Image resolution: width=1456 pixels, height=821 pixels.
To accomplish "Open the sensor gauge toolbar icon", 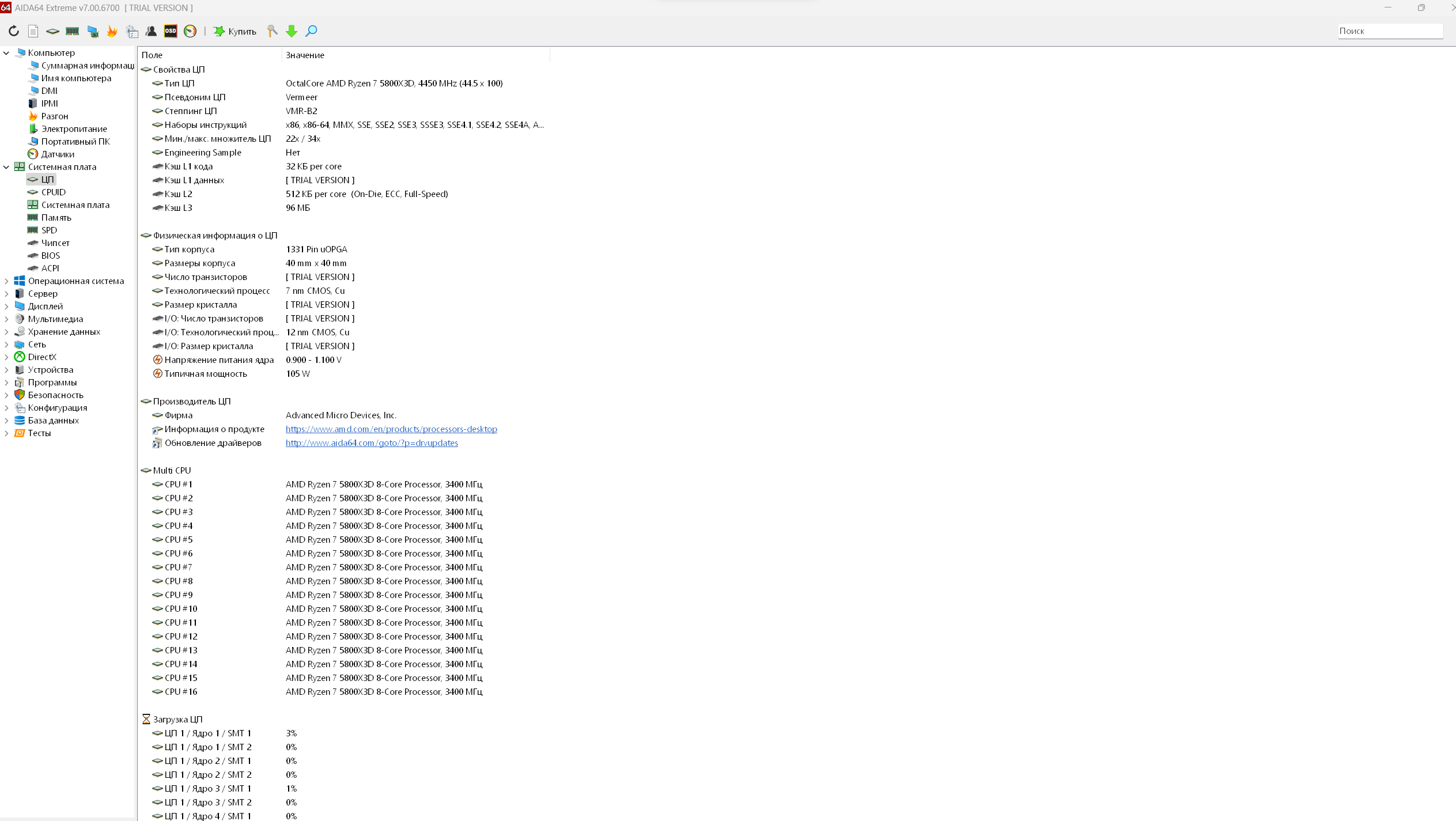I will pyautogui.click(x=190, y=31).
